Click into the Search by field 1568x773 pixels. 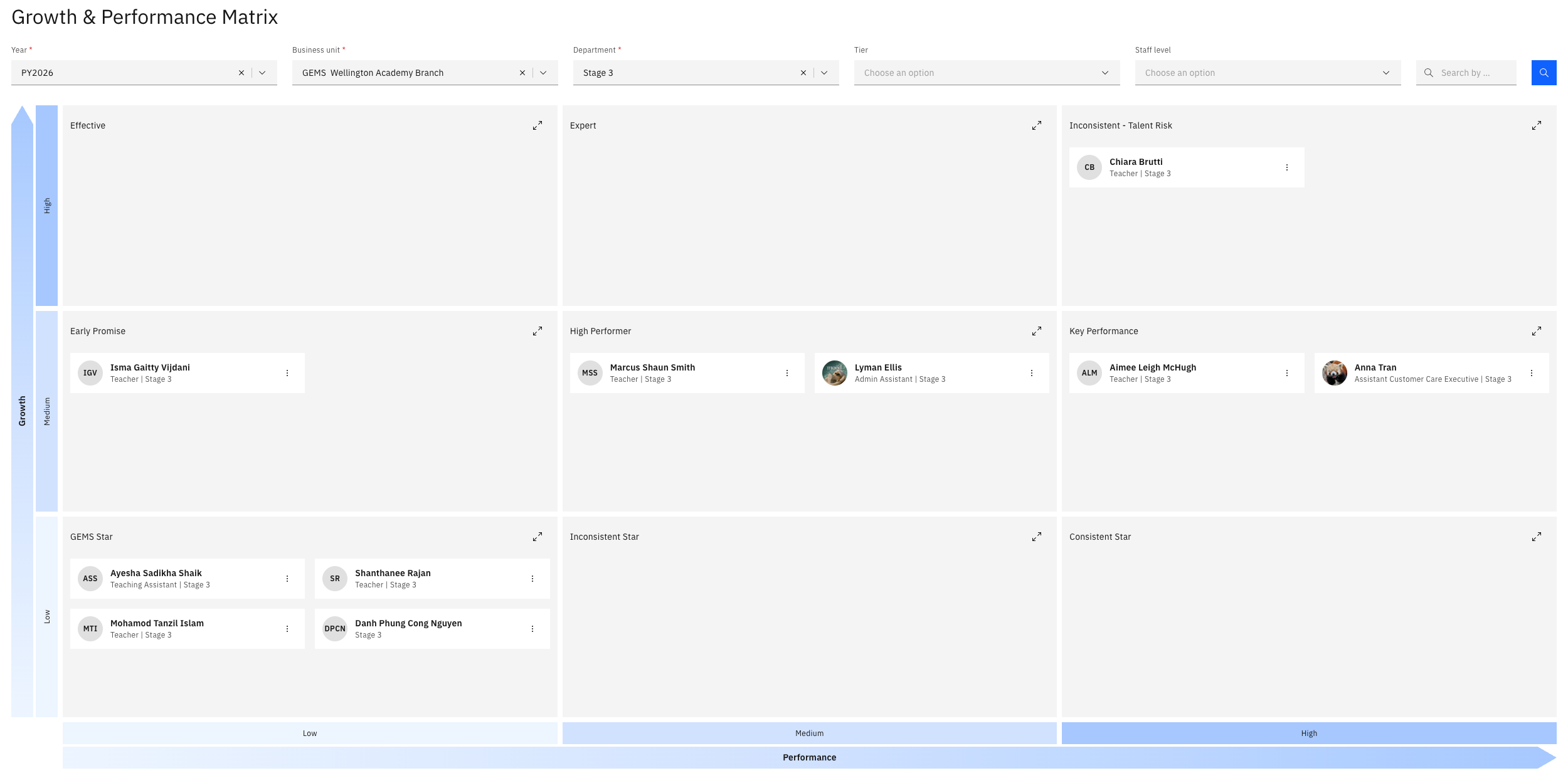[1466, 73]
